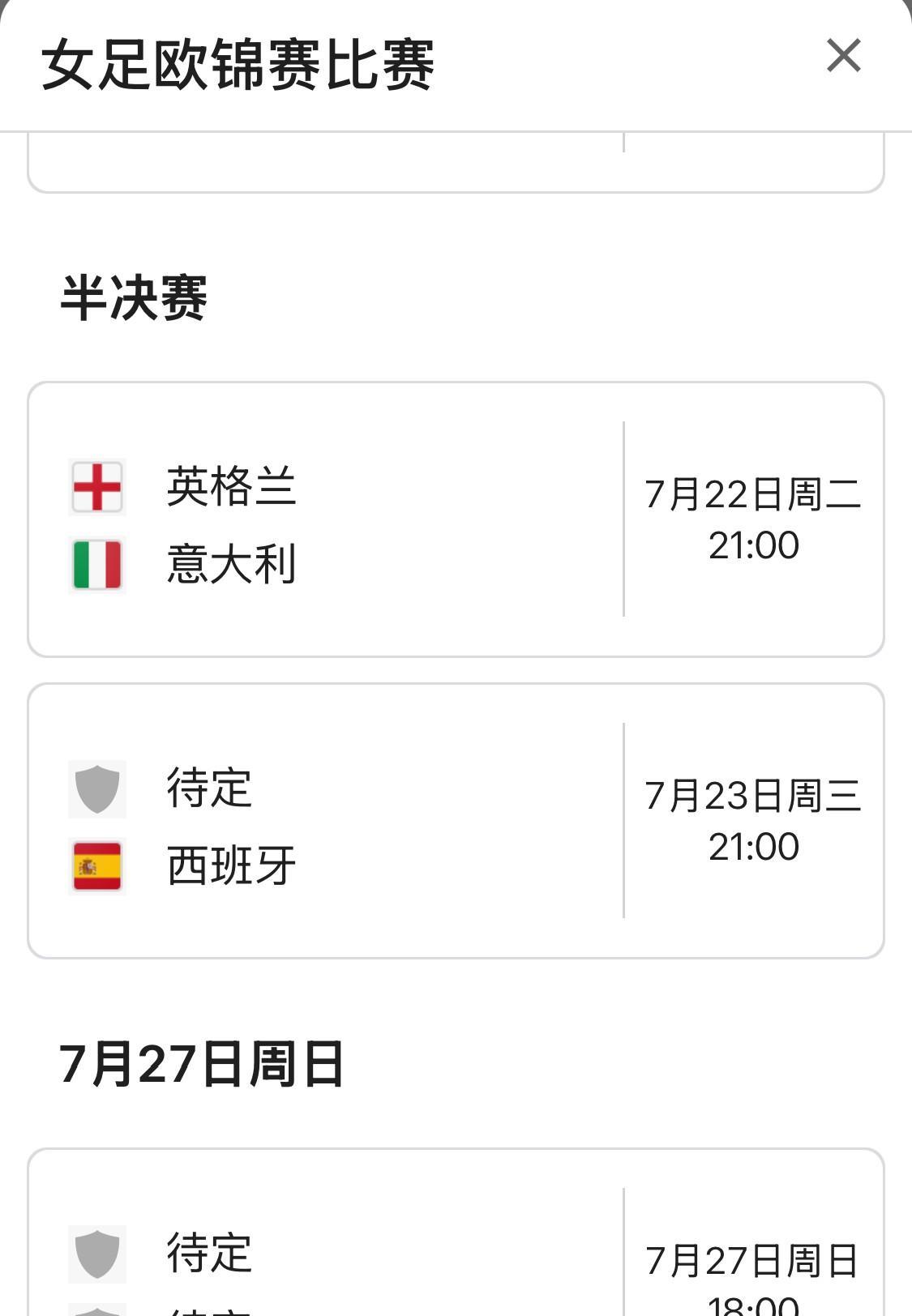
Task: Tap the gray shield in the 18:00 match
Action: [97, 1254]
